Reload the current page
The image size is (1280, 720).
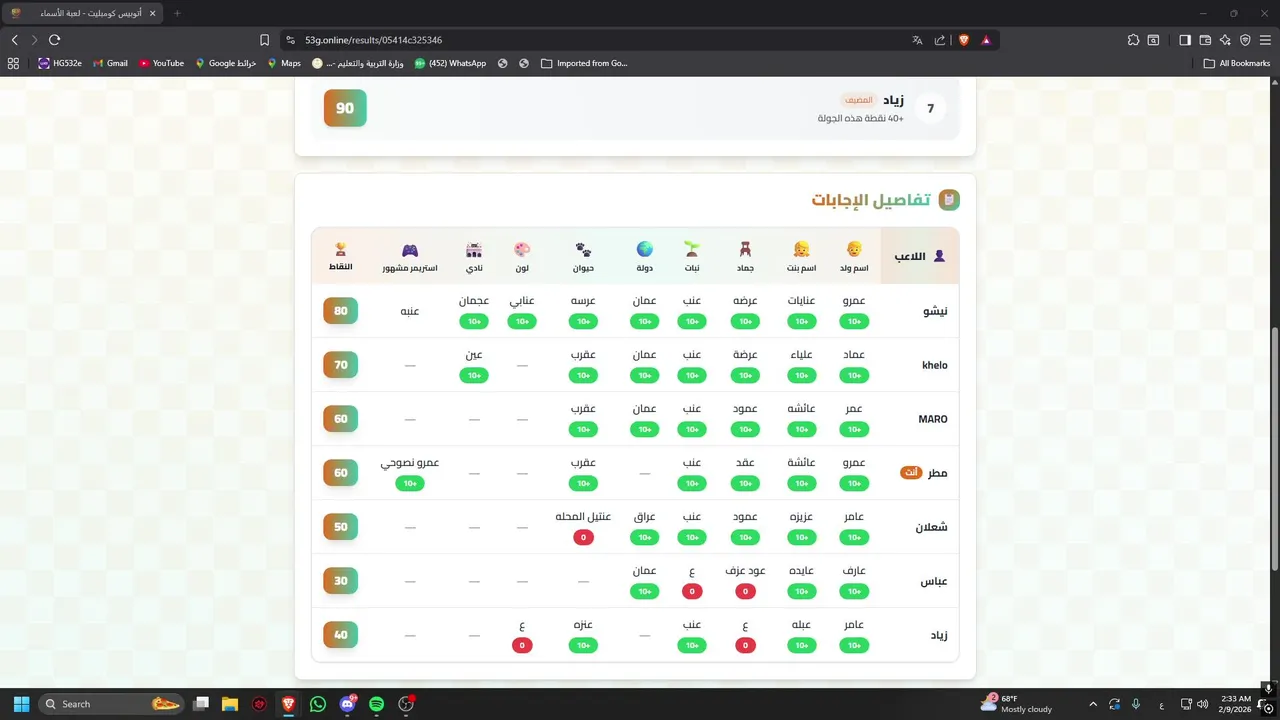[54, 40]
